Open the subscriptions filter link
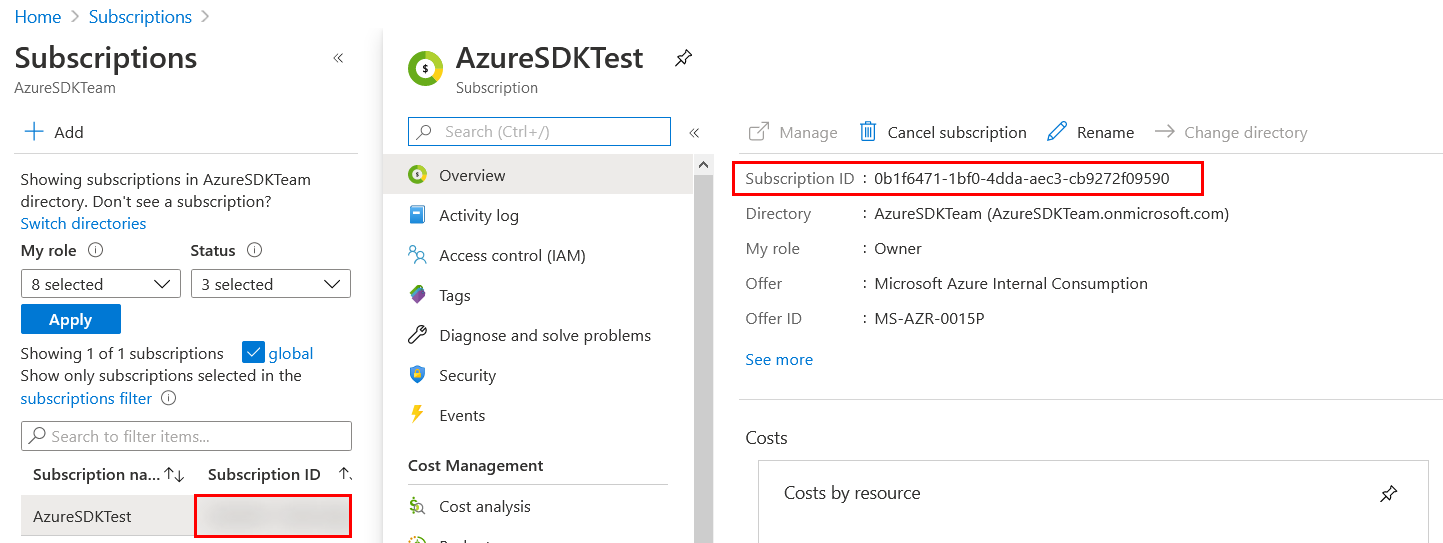 point(86,398)
